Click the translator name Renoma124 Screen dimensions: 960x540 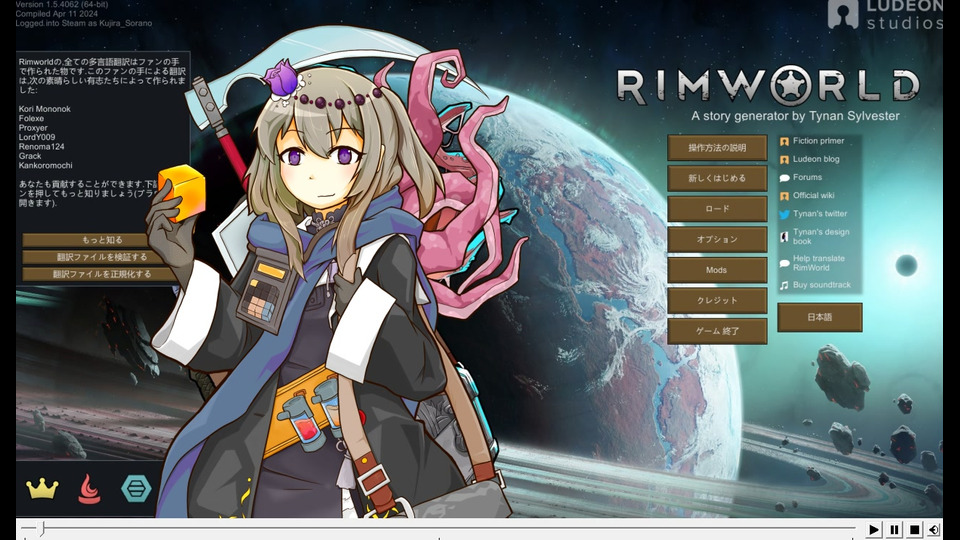click(41, 147)
